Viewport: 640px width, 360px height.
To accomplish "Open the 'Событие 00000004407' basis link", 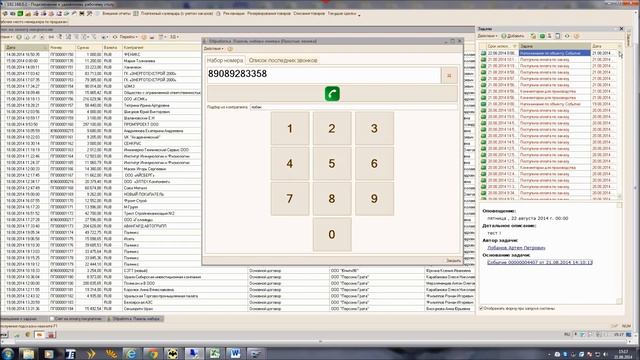I will pos(540,262).
